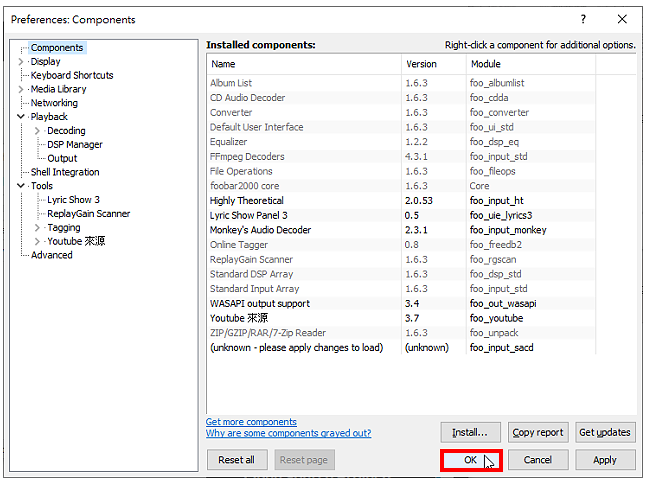Viewport: 649px width, 482px height.
Task: Select the FFmpeg Decoders row
Action: click(x=401, y=157)
